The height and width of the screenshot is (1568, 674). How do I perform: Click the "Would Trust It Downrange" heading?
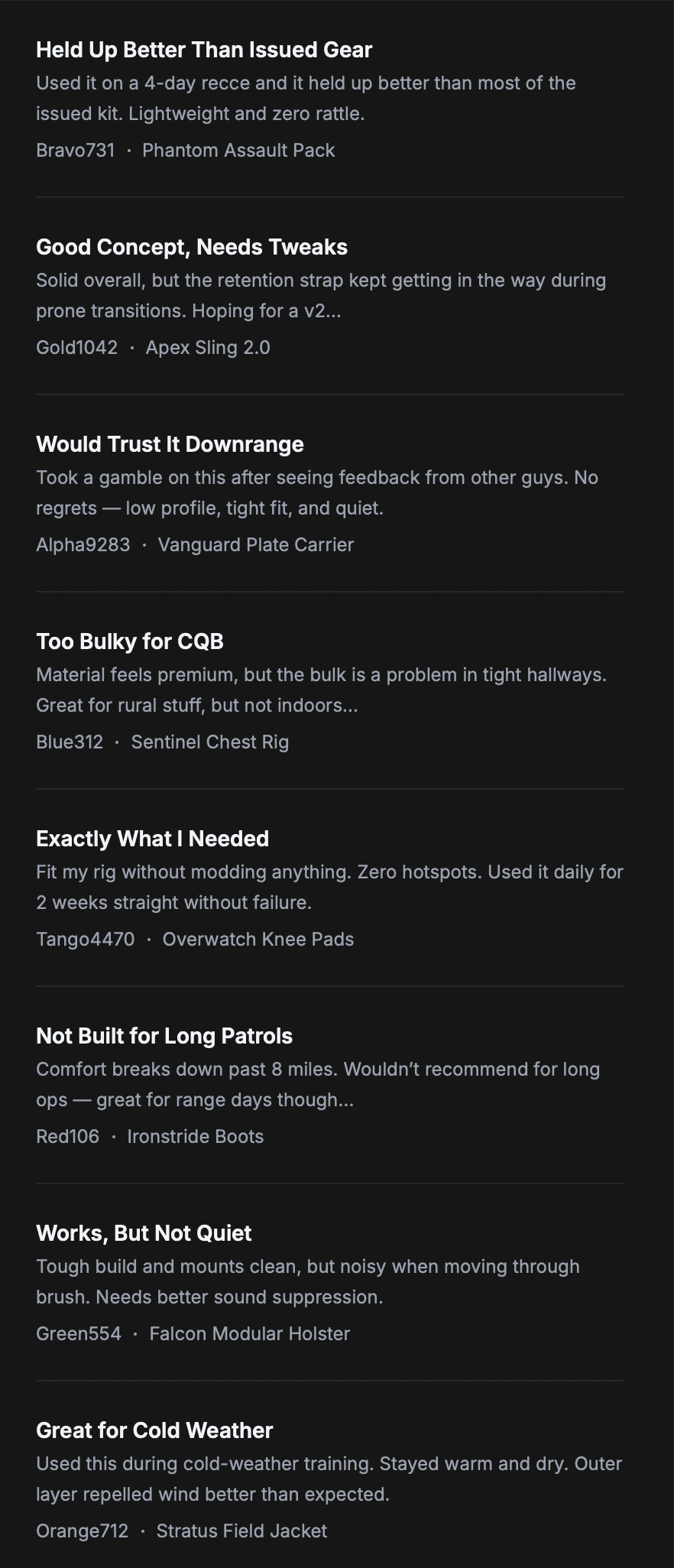tap(170, 444)
